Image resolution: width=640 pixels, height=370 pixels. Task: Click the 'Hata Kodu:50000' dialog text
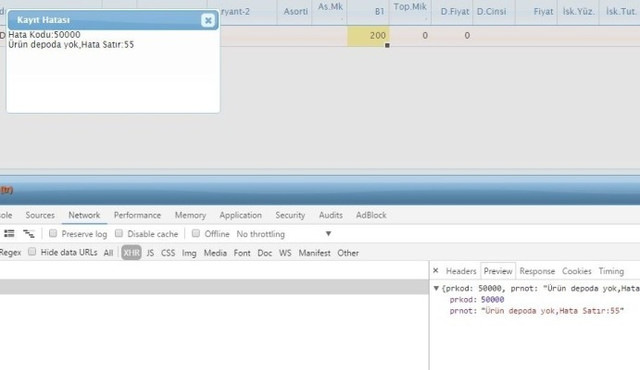(44, 35)
